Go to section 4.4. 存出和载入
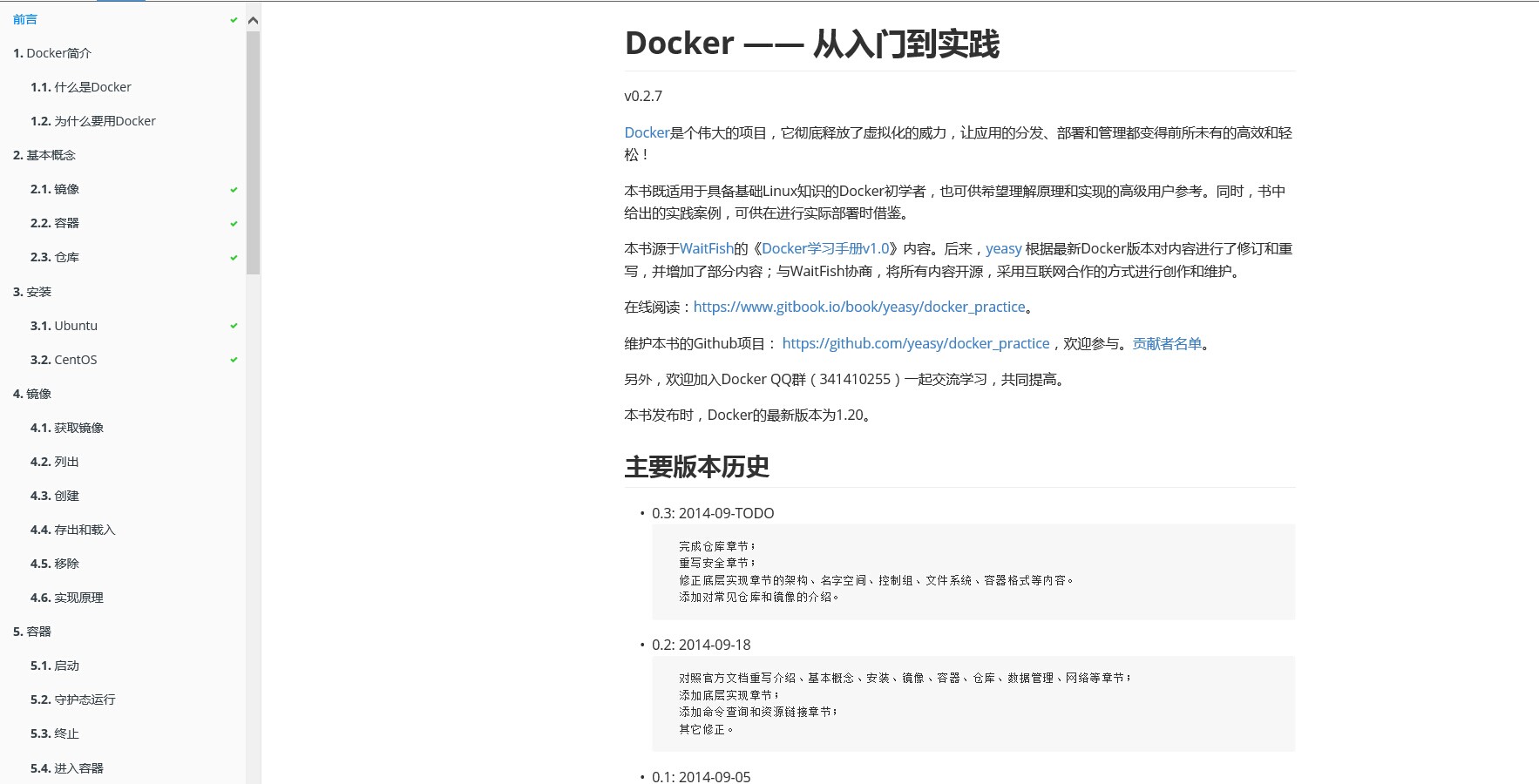The image size is (1539, 784). 73,530
